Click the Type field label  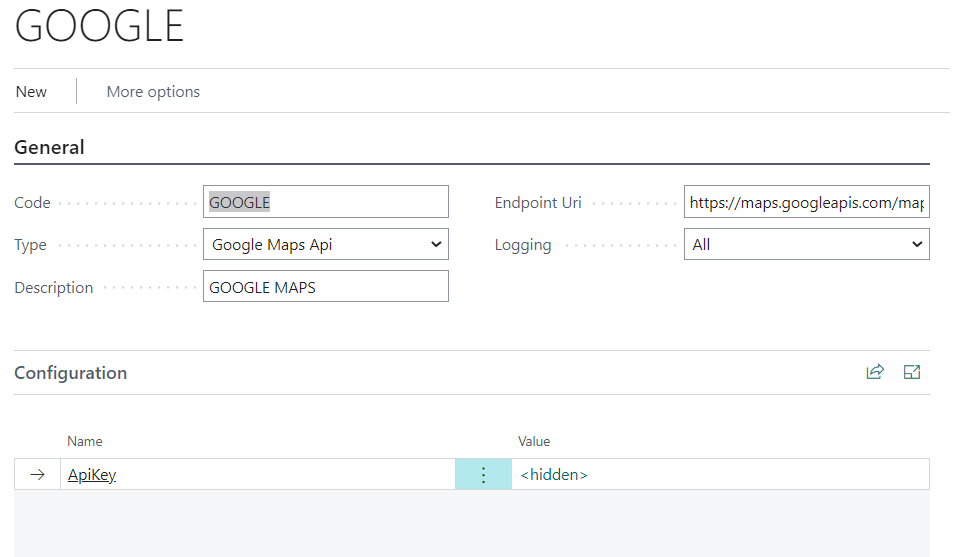pos(30,245)
